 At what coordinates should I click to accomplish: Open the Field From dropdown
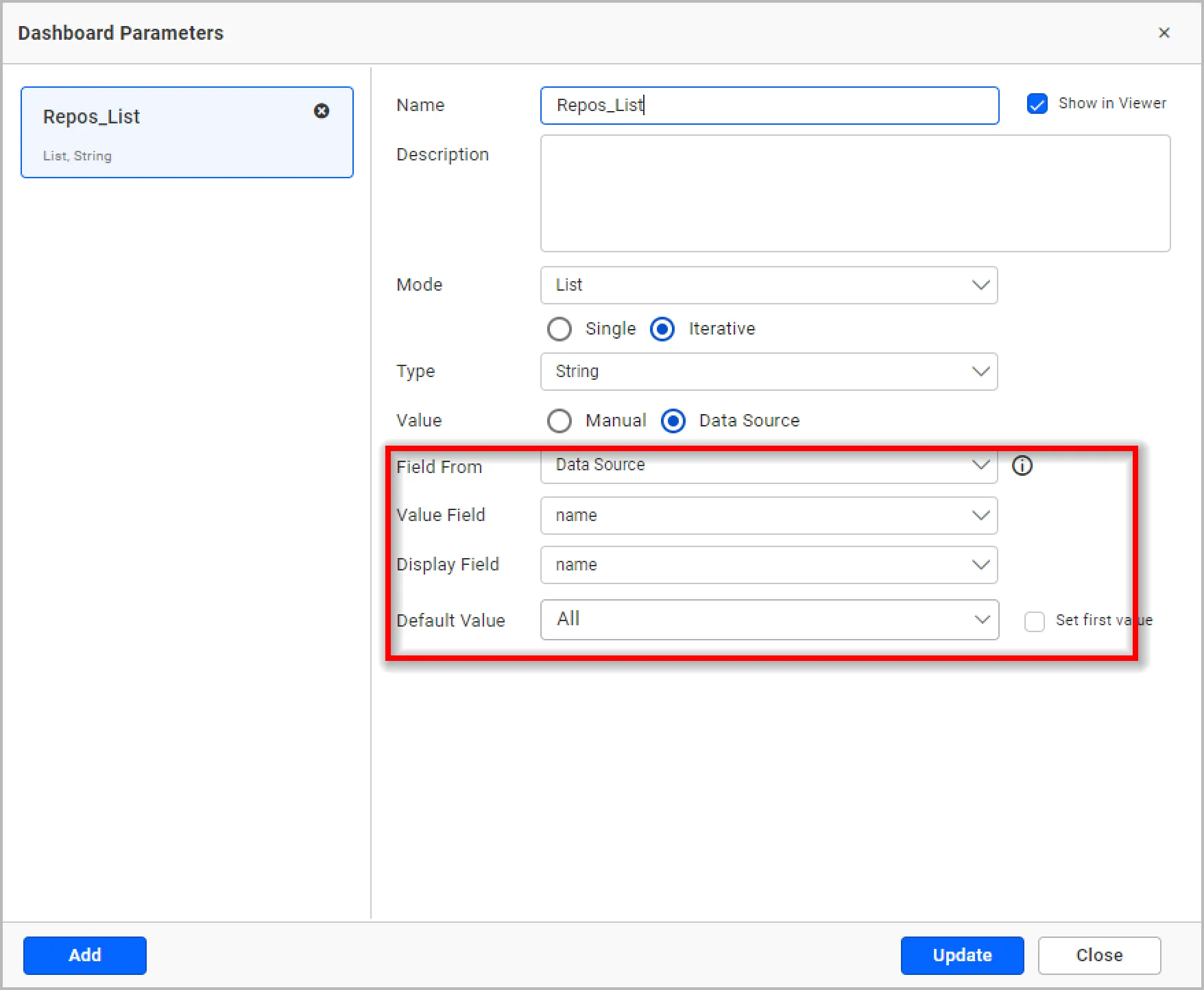coord(769,465)
